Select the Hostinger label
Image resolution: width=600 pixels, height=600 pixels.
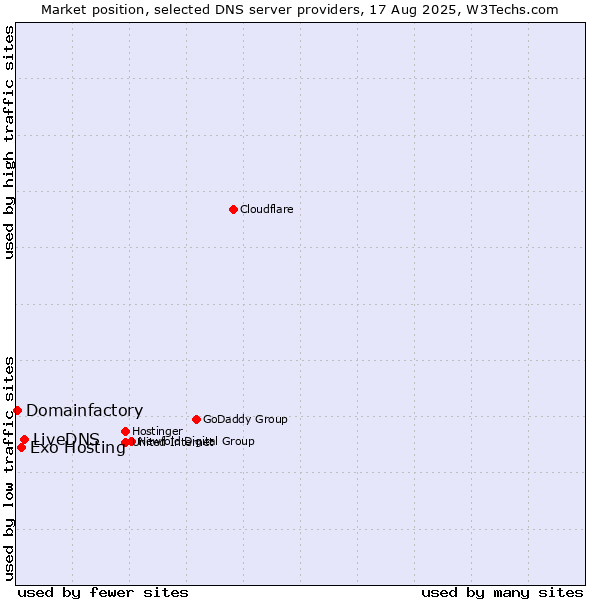point(157,431)
